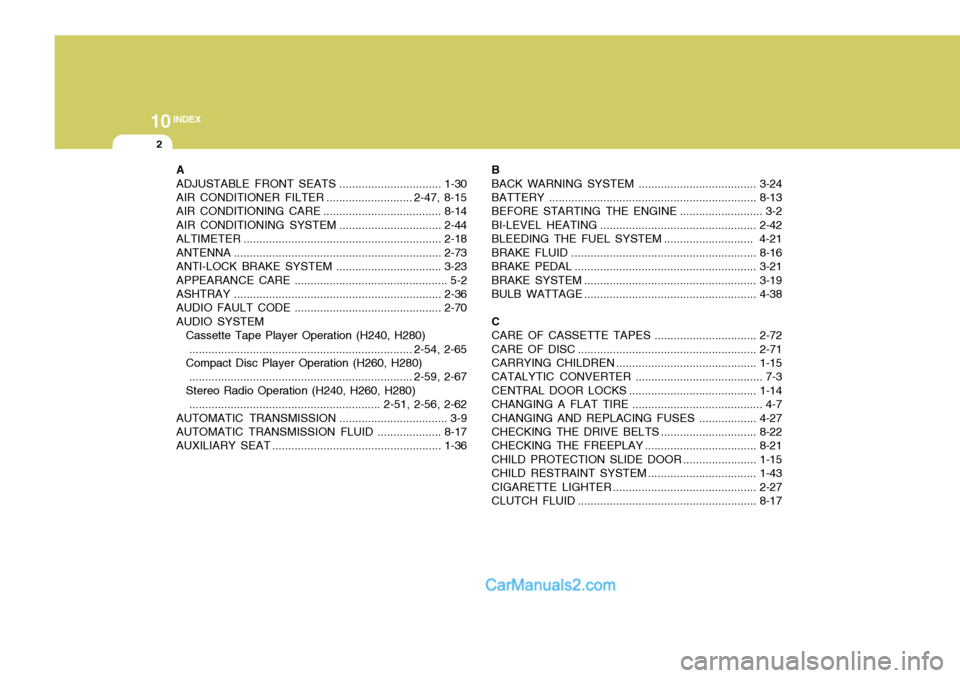The height and width of the screenshot is (678, 960).
Task: Select the CATALYTIC CONVERTER entry
Action: (x=637, y=377)
